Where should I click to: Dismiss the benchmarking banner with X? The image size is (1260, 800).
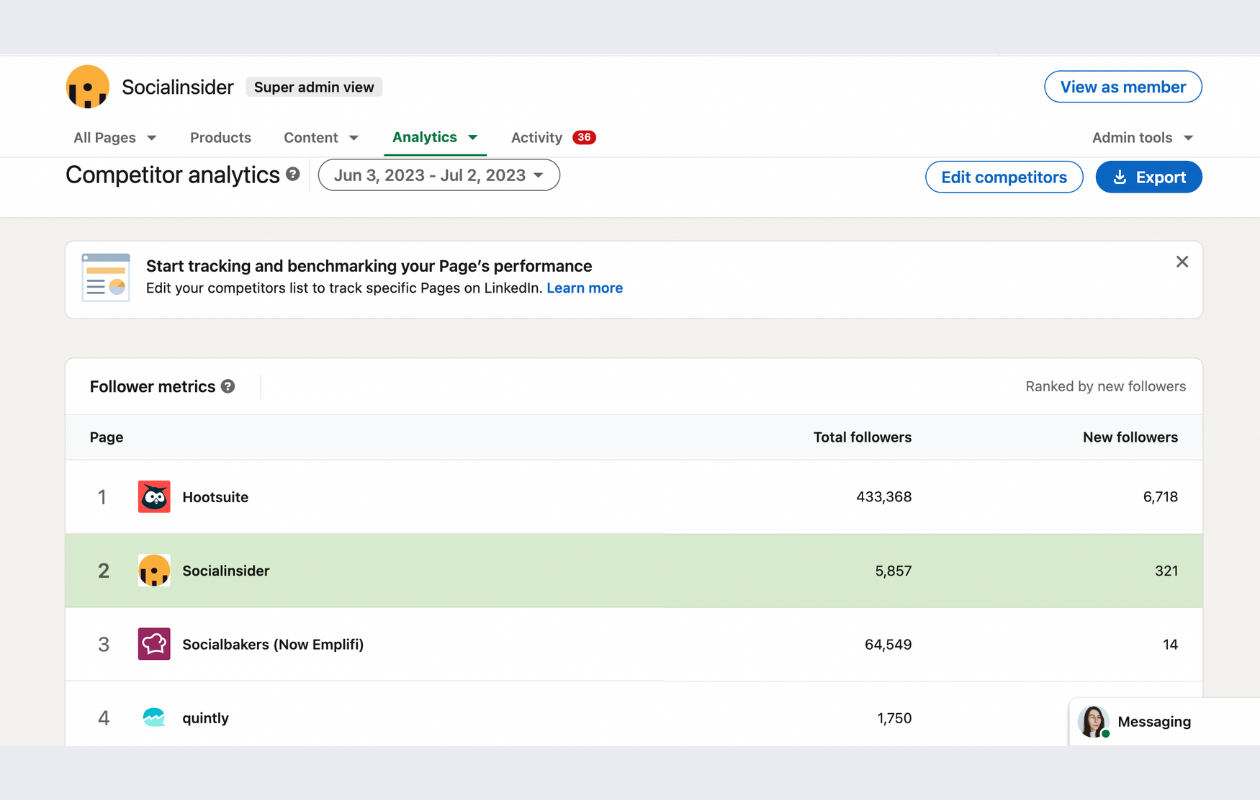[x=1182, y=262]
